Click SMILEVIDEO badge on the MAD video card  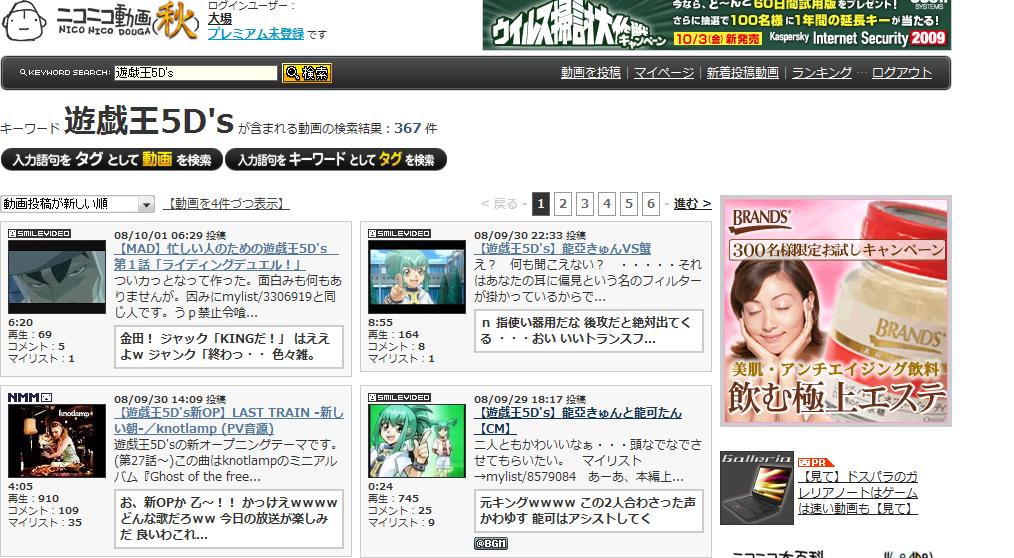point(39,233)
